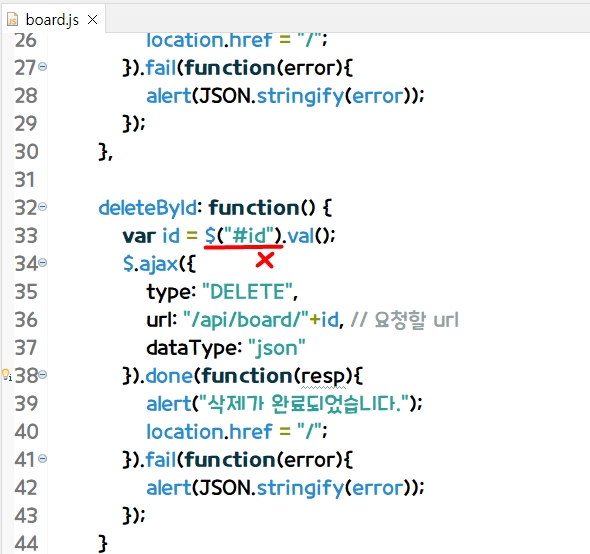Click the JS file icon on board.js tab
Screen dimensions: 590x554
tap(13, 20)
